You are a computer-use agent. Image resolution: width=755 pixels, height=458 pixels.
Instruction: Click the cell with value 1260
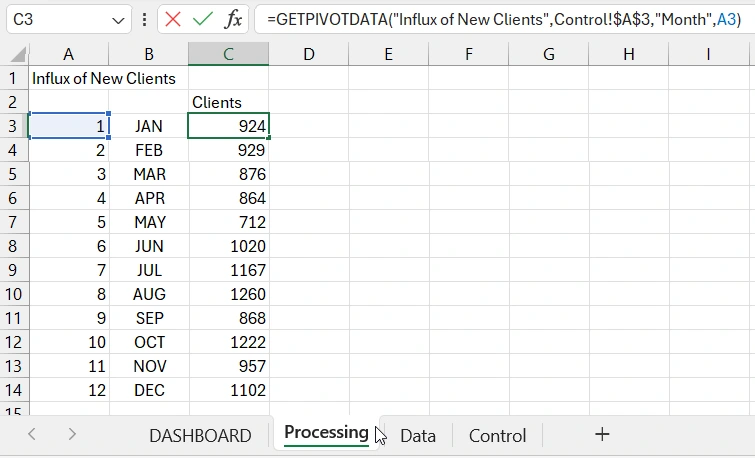tap(229, 294)
